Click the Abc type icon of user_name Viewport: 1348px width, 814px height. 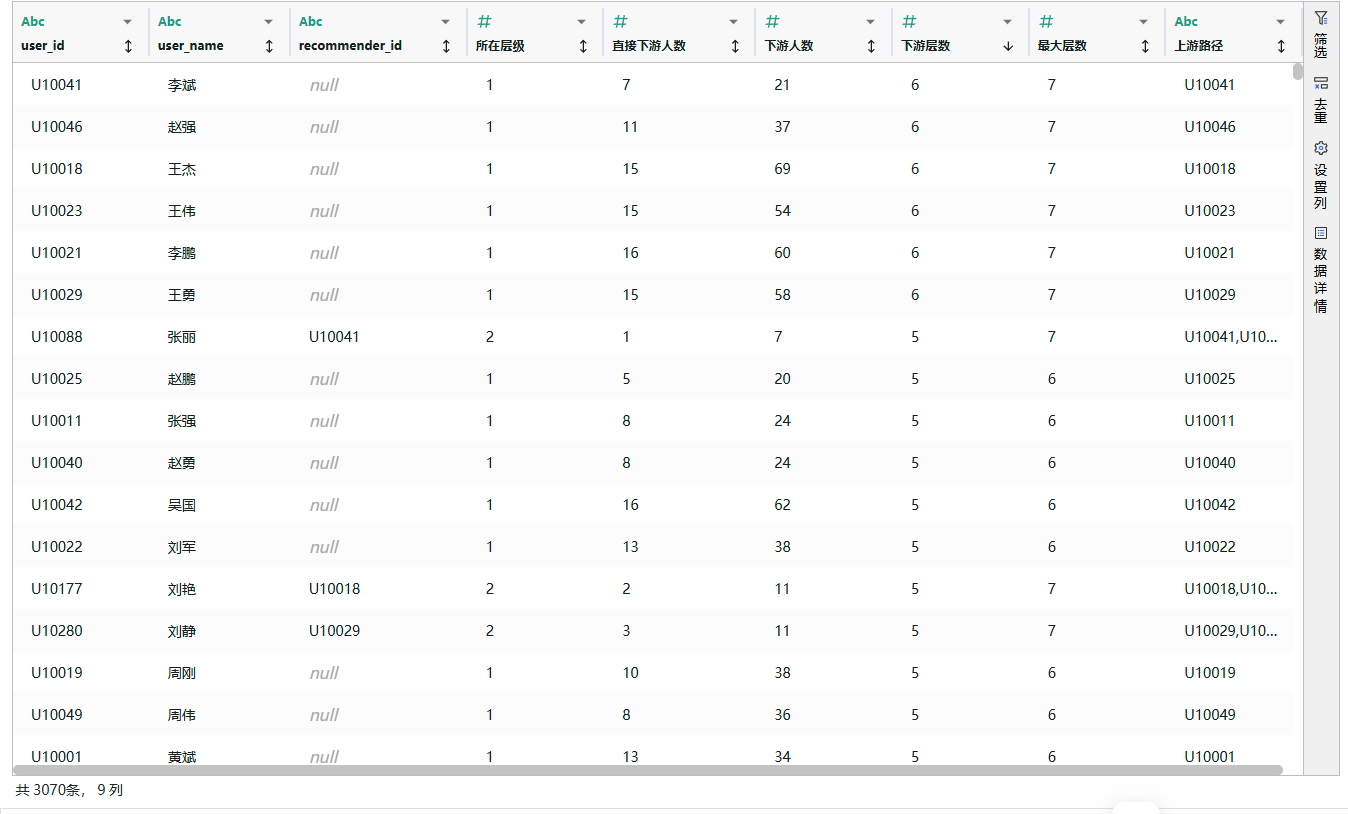point(170,21)
